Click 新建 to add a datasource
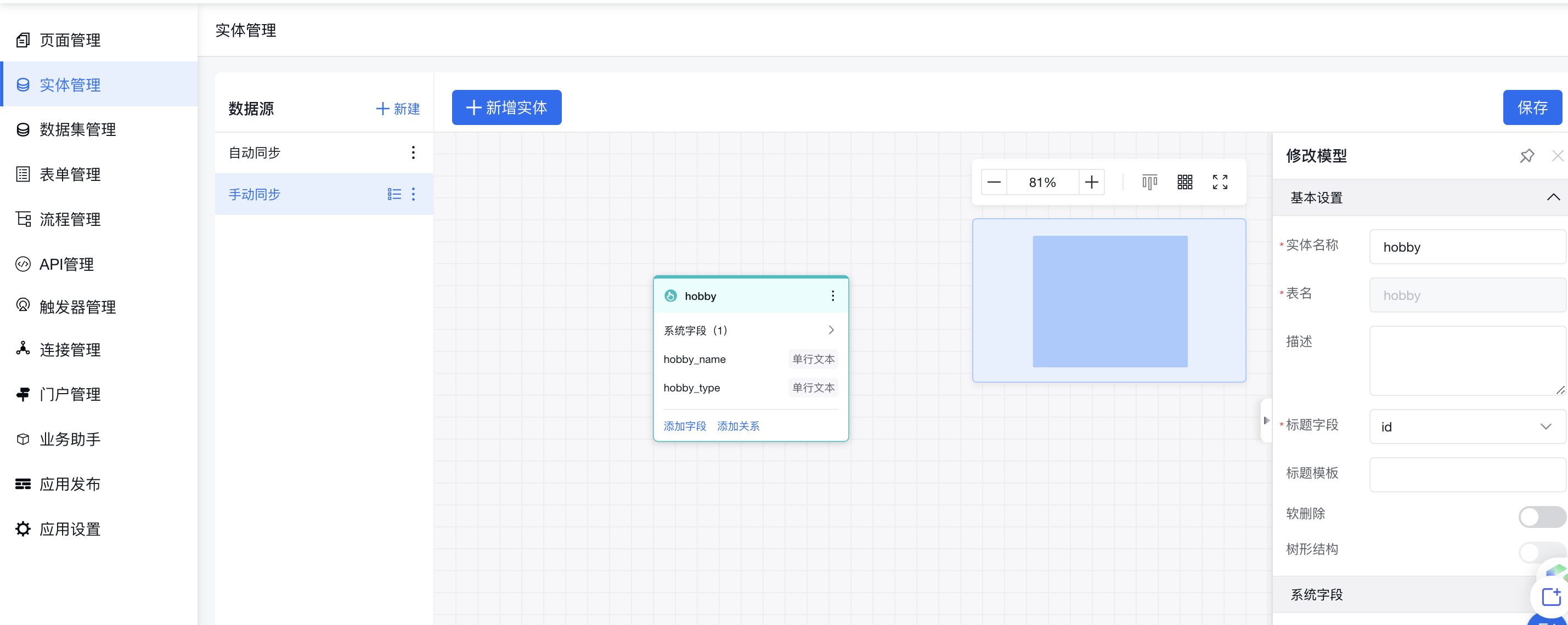The height and width of the screenshot is (625, 1568). 397,109
